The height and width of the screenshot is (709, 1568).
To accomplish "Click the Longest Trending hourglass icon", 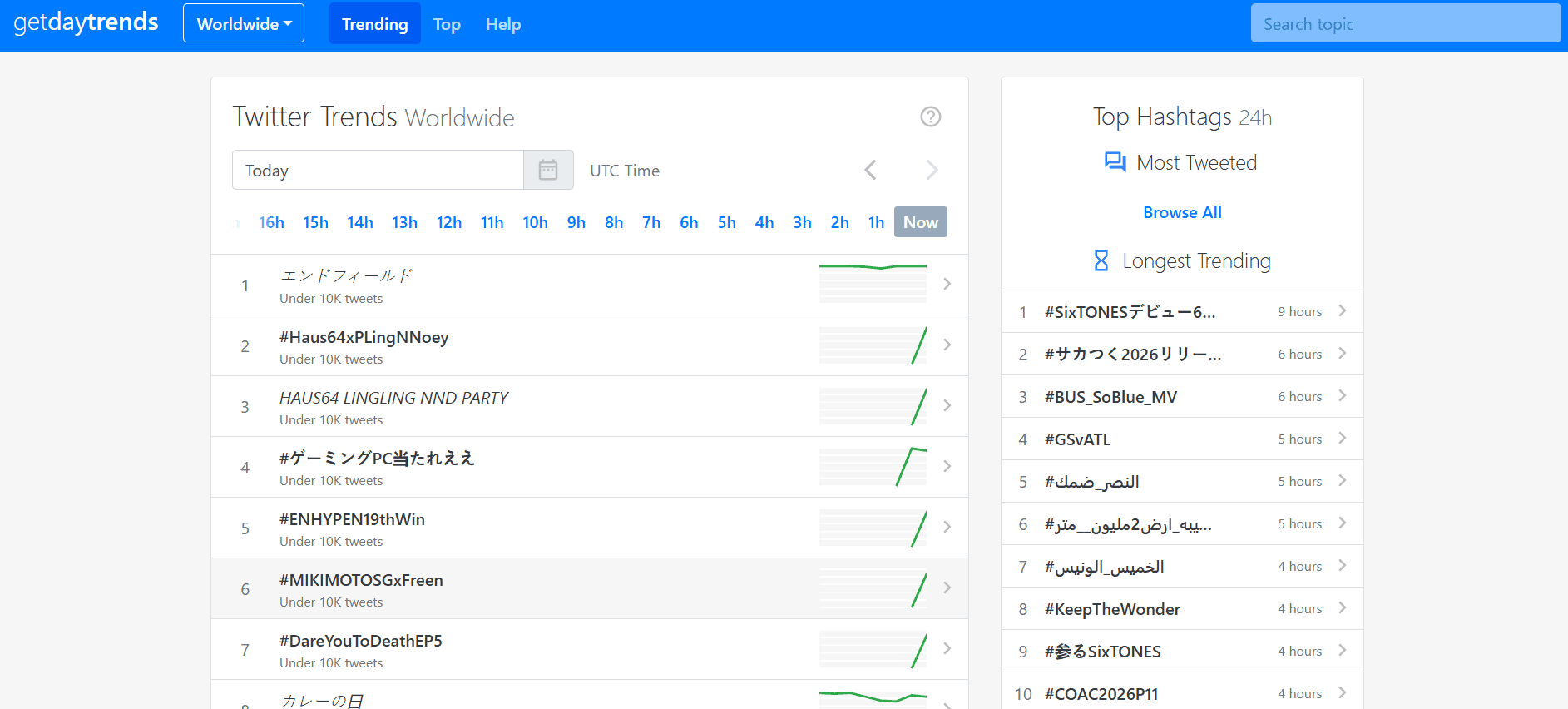I will (1101, 260).
